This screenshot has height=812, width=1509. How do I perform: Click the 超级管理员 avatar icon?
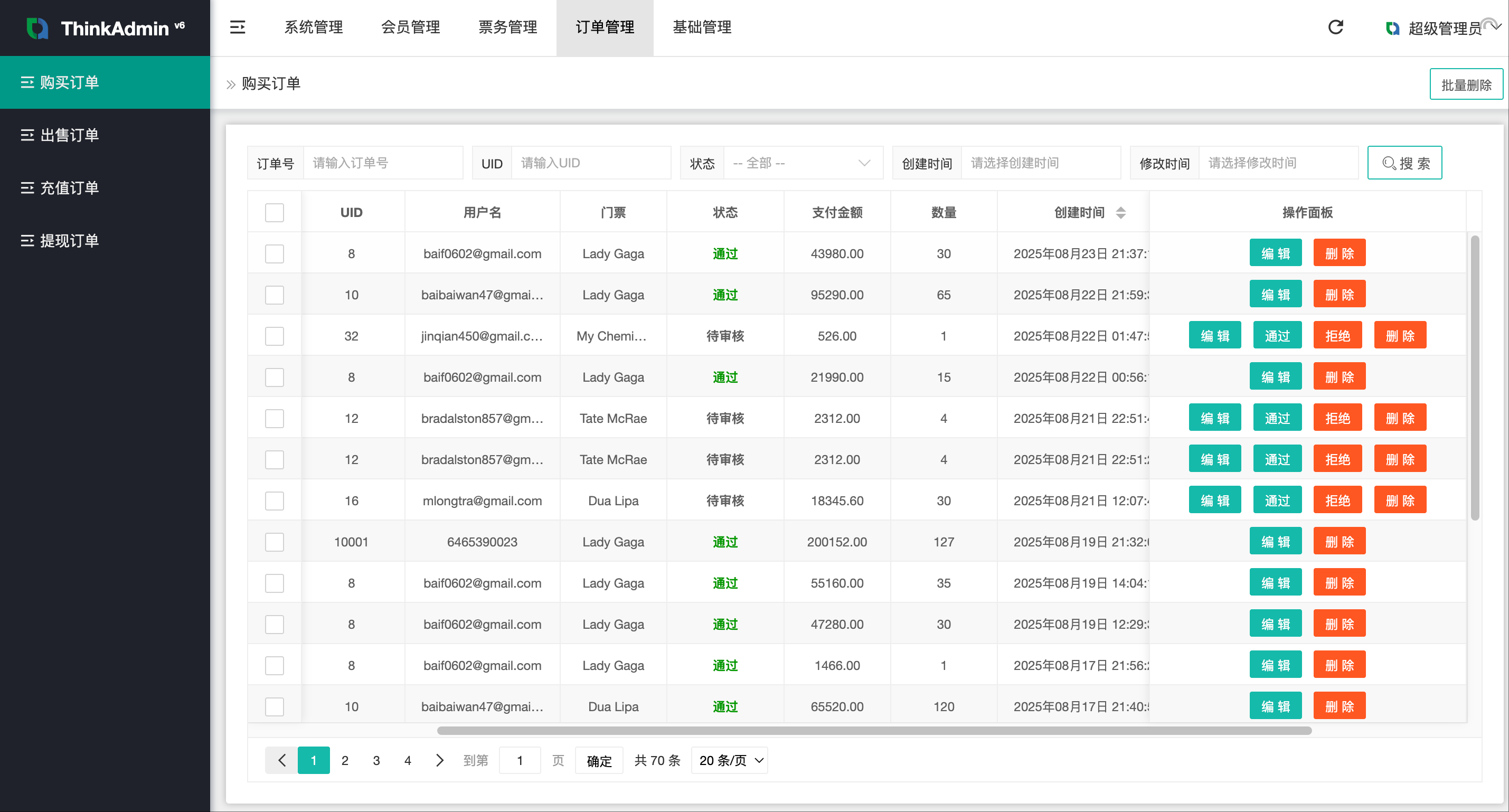[x=1392, y=28]
